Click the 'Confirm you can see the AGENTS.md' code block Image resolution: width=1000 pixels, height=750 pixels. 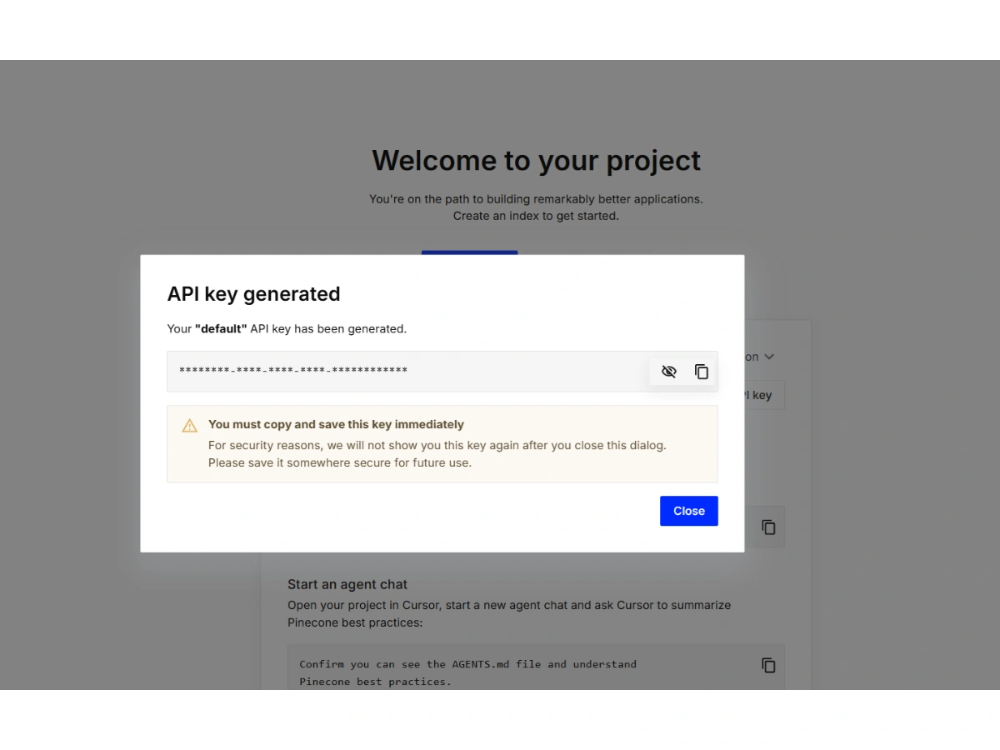[x=536, y=668]
